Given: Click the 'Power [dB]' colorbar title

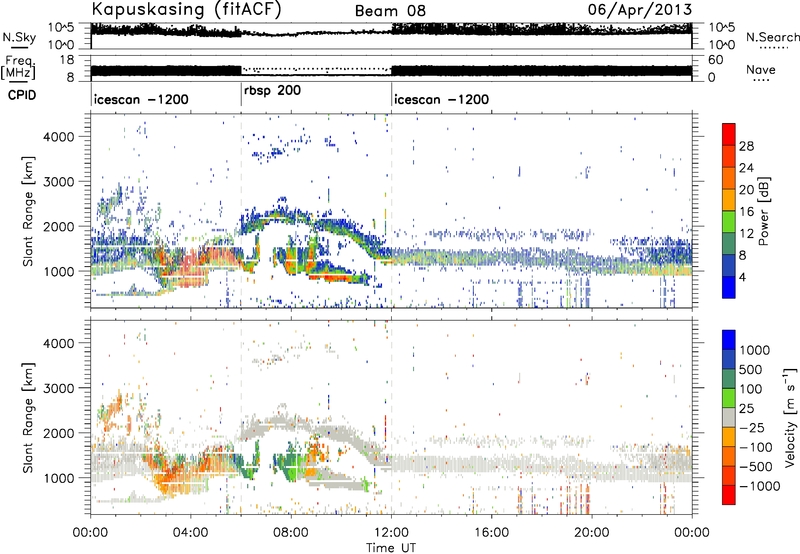Looking at the screenshot, I should (x=764, y=211).
